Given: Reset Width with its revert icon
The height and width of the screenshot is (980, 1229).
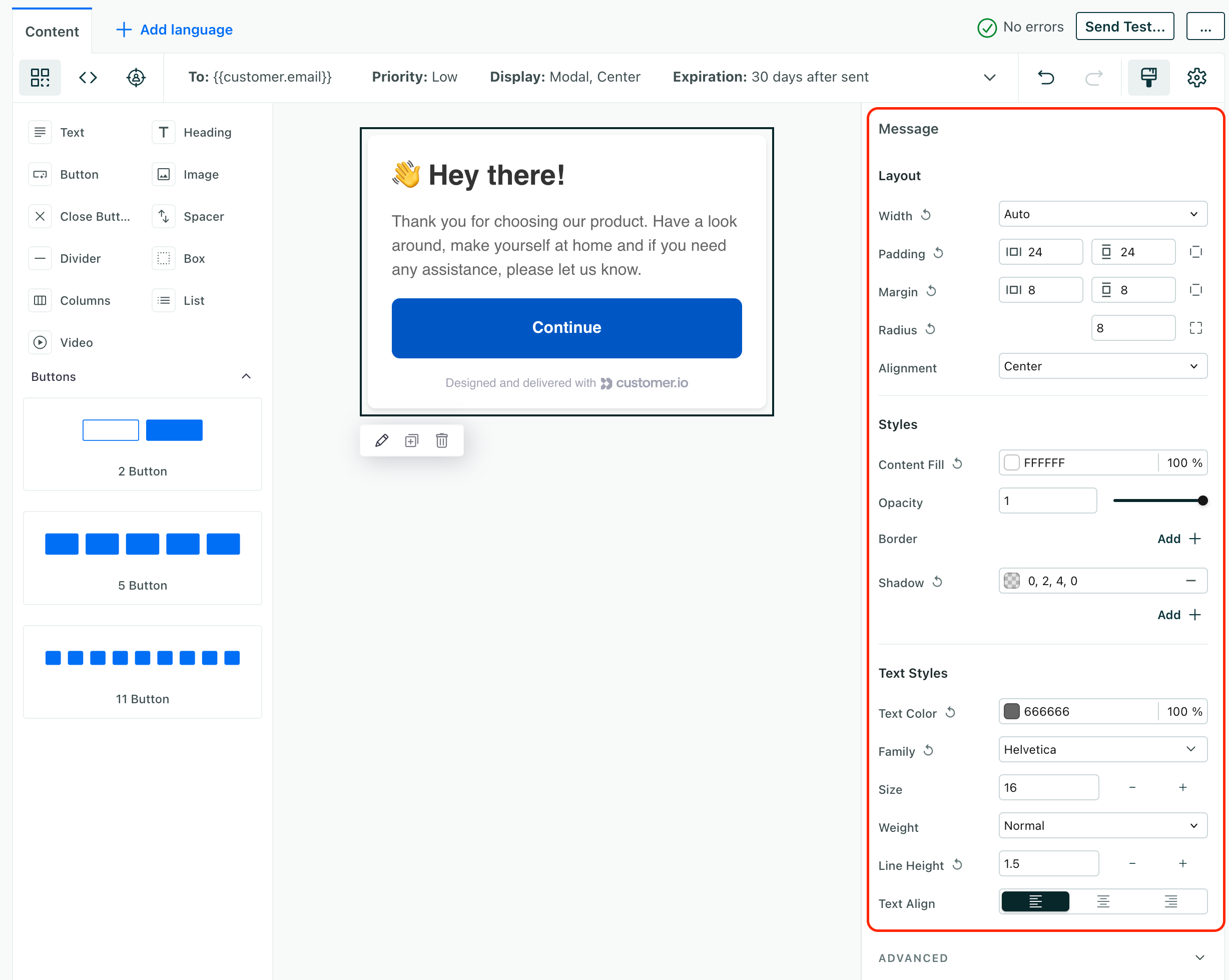Looking at the screenshot, I should (x=926, y=215).
